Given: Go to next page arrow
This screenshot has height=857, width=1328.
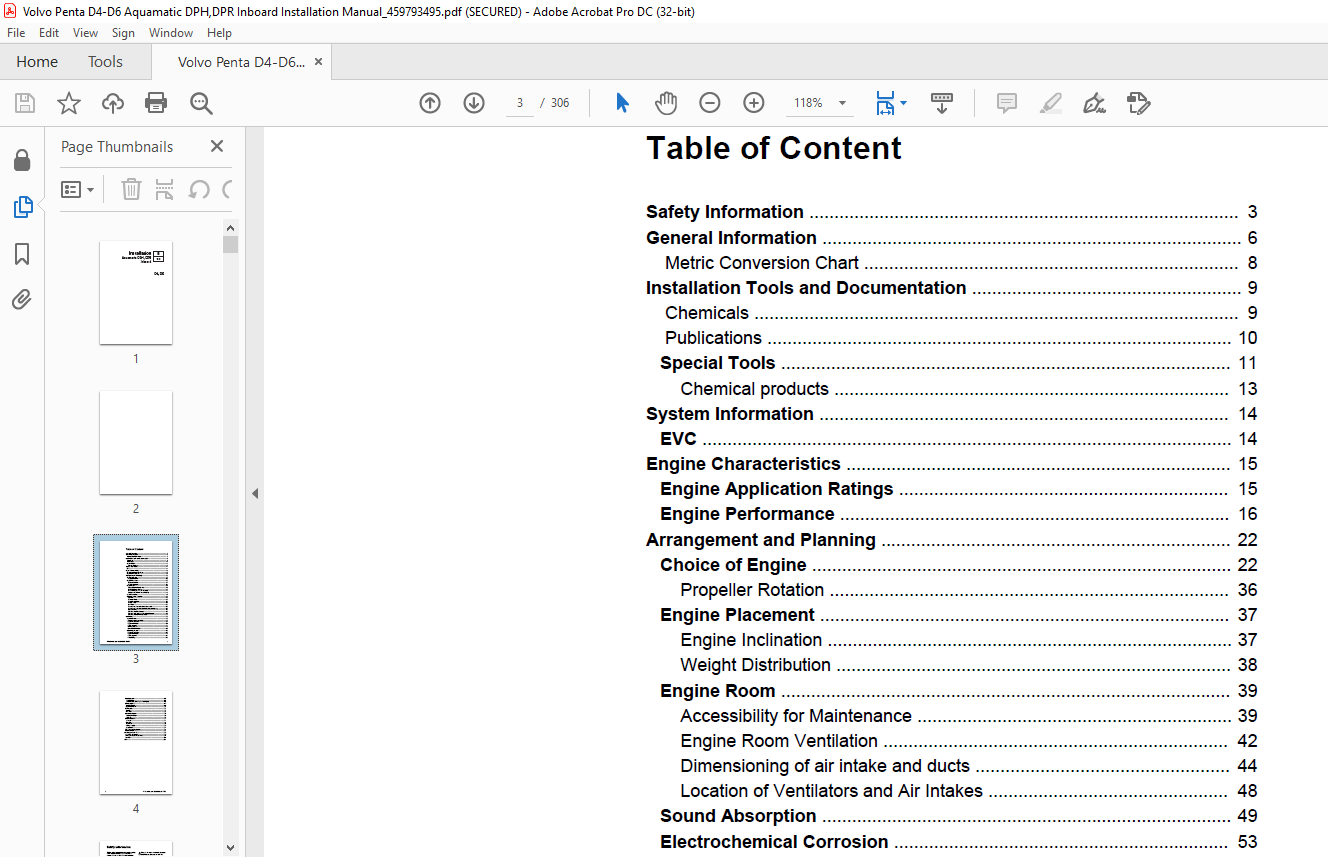Looking at the screenshot, I should [x=474, y=103].
